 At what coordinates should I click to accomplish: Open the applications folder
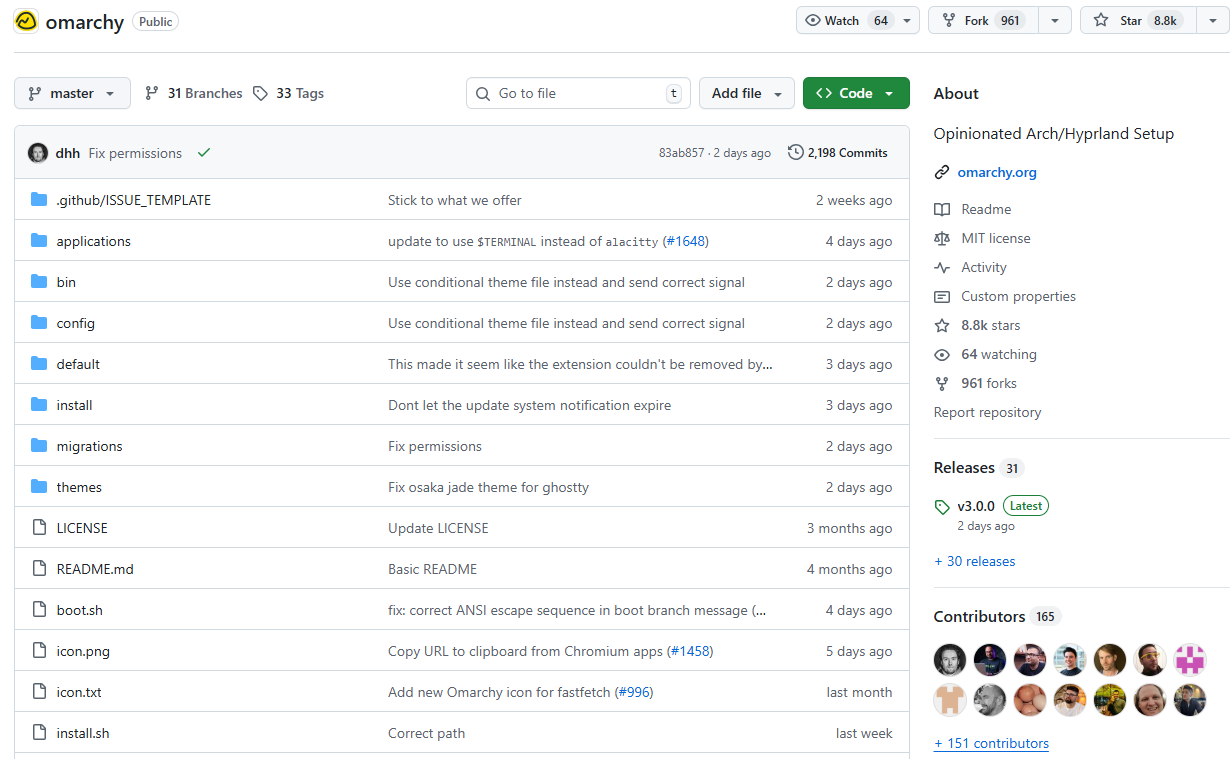tap(94, 241)
